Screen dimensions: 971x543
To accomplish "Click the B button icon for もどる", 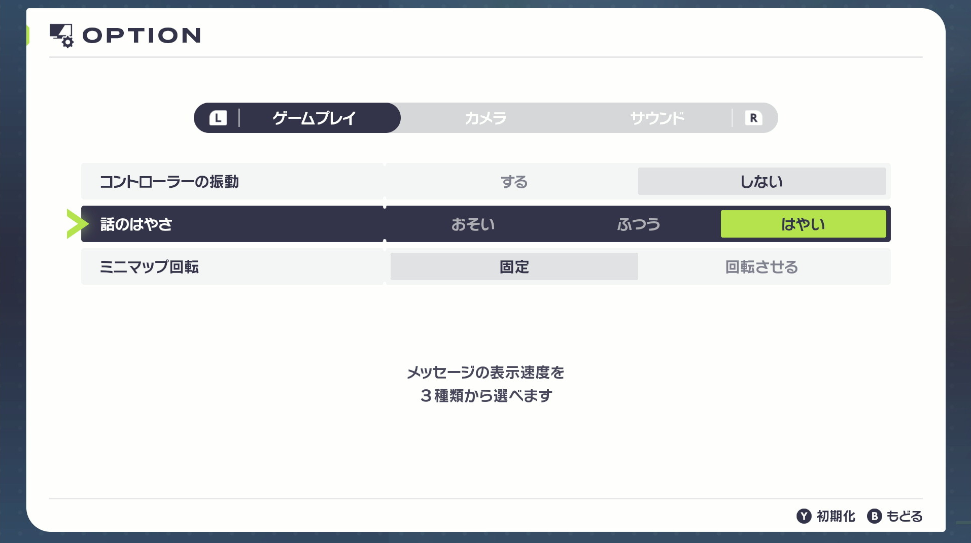I will click(874, 516).
